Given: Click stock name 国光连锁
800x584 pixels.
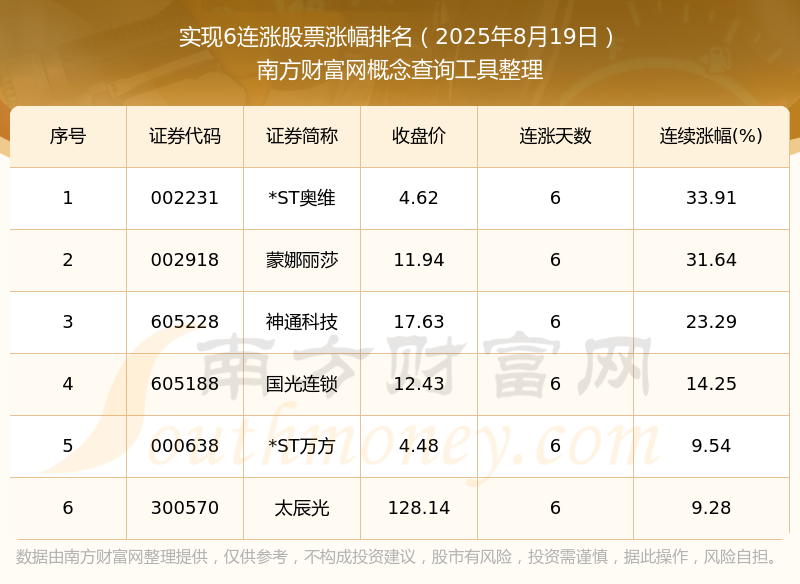Looking at the screenshot, I should 302,384.
